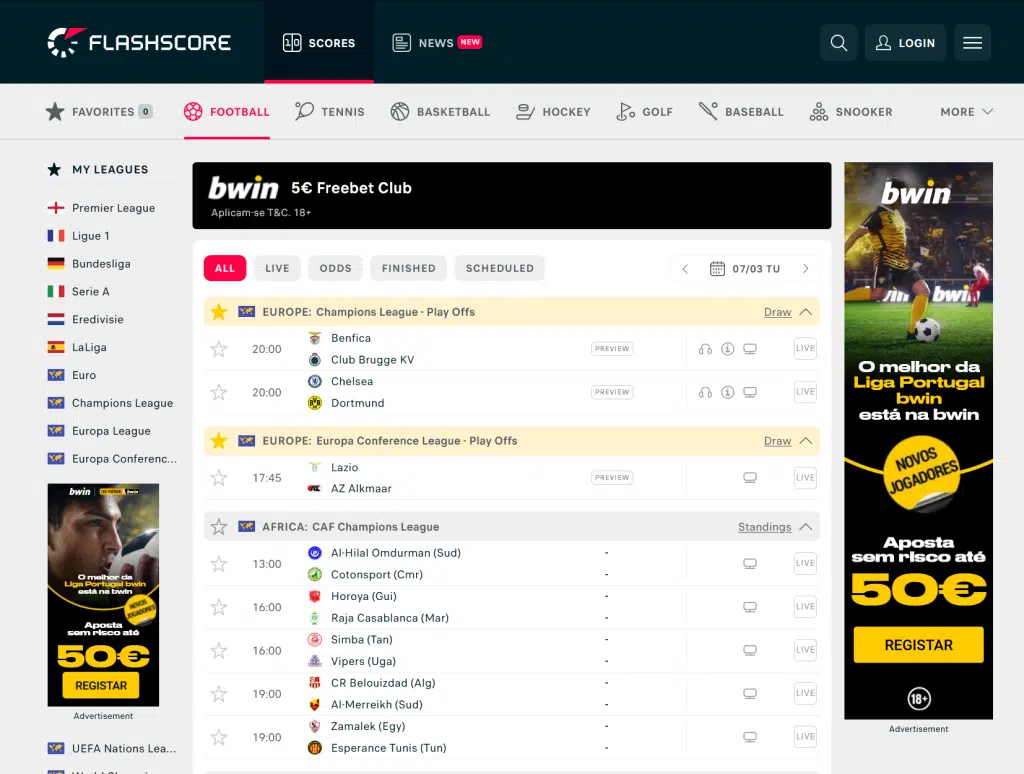The height and width of the screenshot is (774, 1024).
Task: Favorite the Chelsea vs Dortmund match
Action: [x=219, y=392]
